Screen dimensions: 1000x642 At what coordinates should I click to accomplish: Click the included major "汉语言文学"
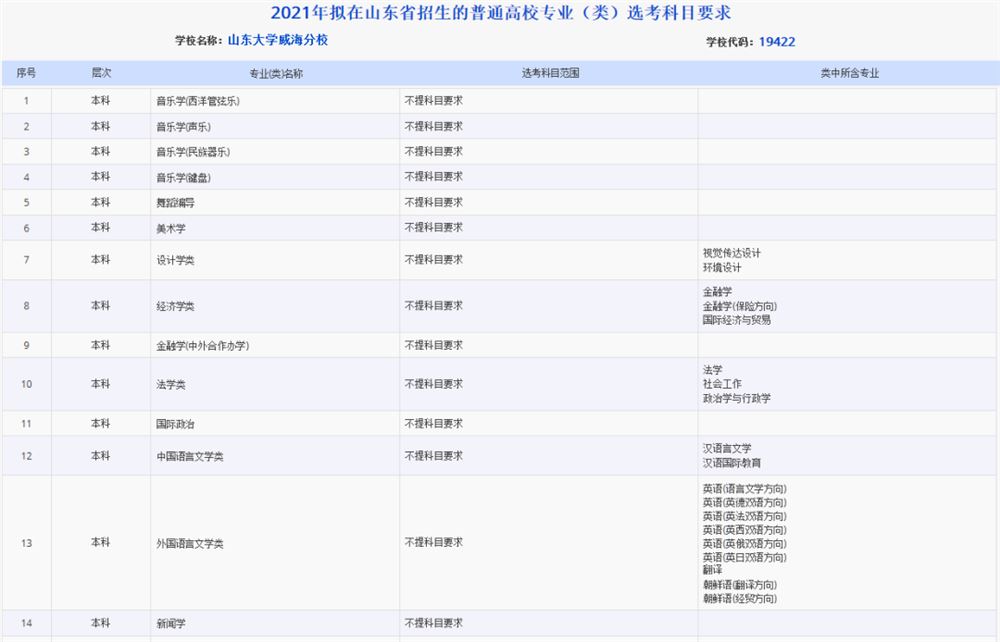click(x=727, y=449)
